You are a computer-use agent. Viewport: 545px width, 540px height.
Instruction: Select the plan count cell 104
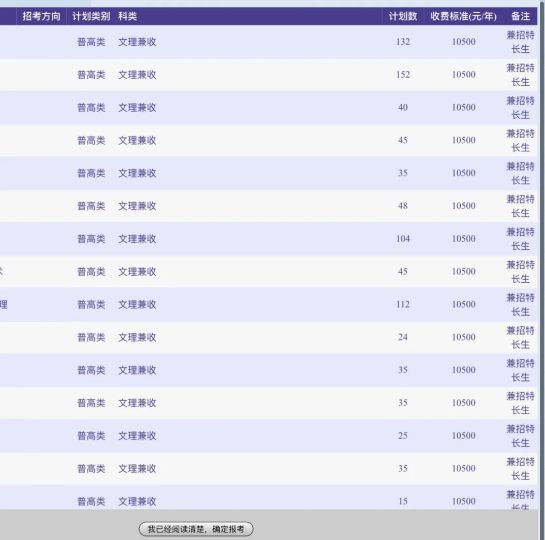point(403,239)
